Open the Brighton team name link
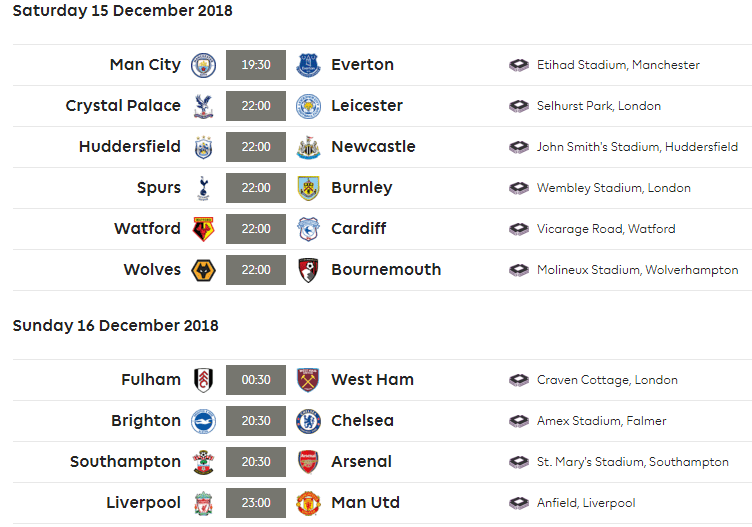Viewport: 752px width, 527px height. 146,421
